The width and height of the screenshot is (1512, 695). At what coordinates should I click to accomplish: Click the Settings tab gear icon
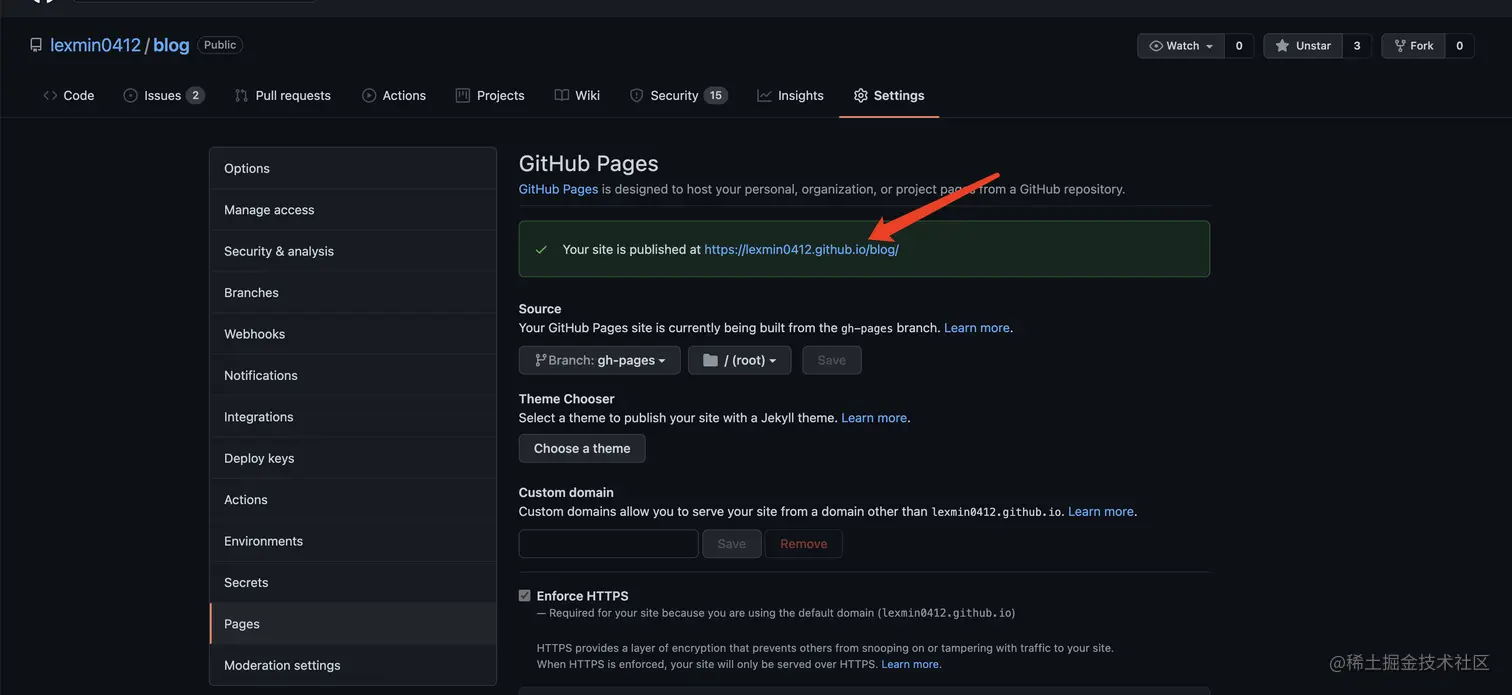(x=860, y=95)
